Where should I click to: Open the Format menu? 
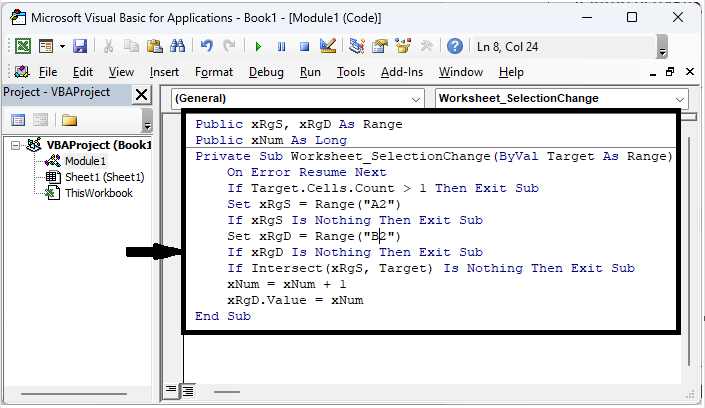click(x=214, y=72)
